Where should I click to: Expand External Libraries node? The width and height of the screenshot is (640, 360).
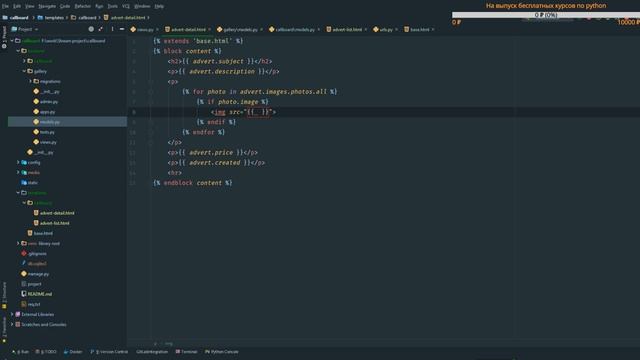coord(12,314)
